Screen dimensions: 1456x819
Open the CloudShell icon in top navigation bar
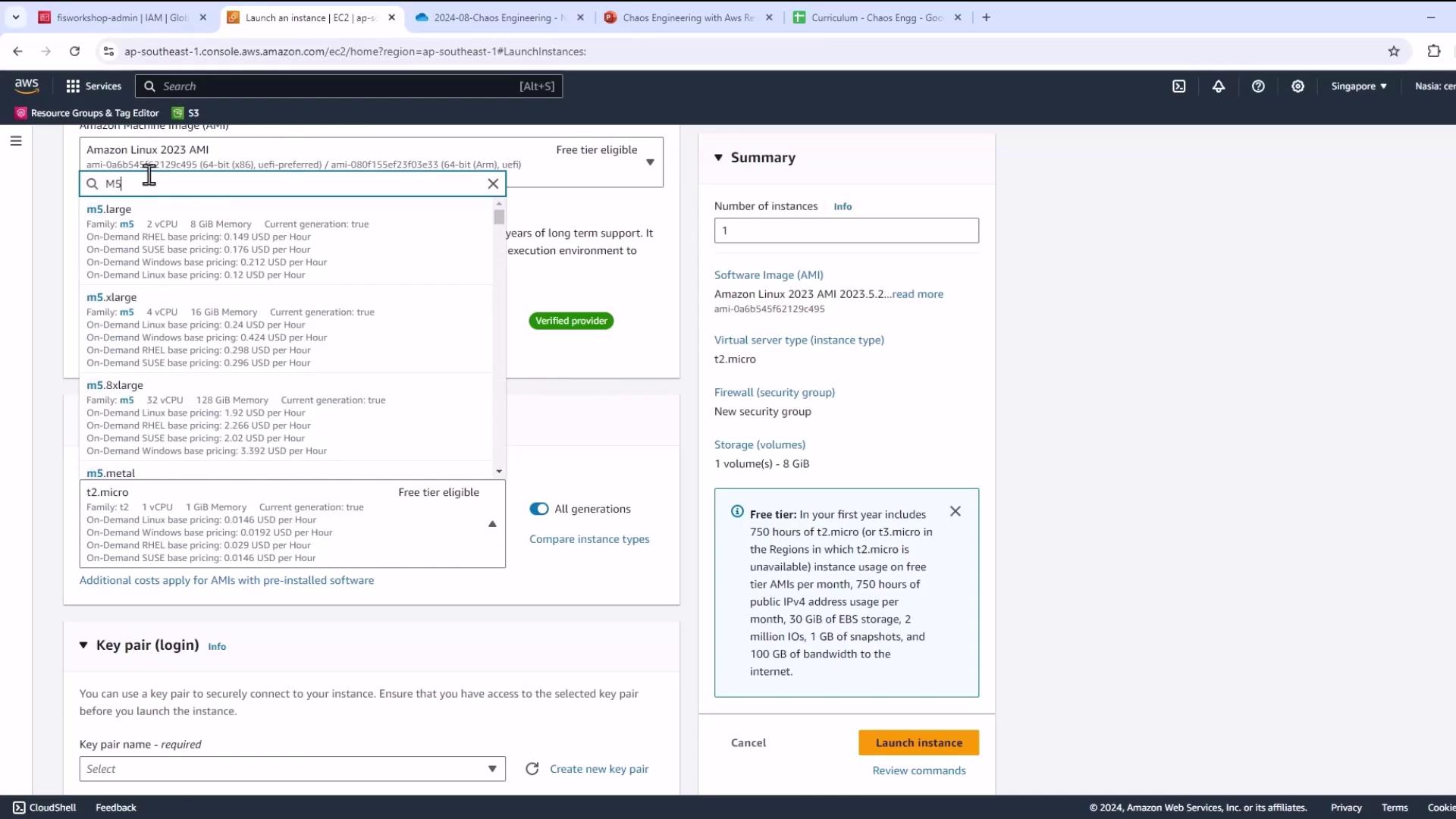coord(1178,86)
